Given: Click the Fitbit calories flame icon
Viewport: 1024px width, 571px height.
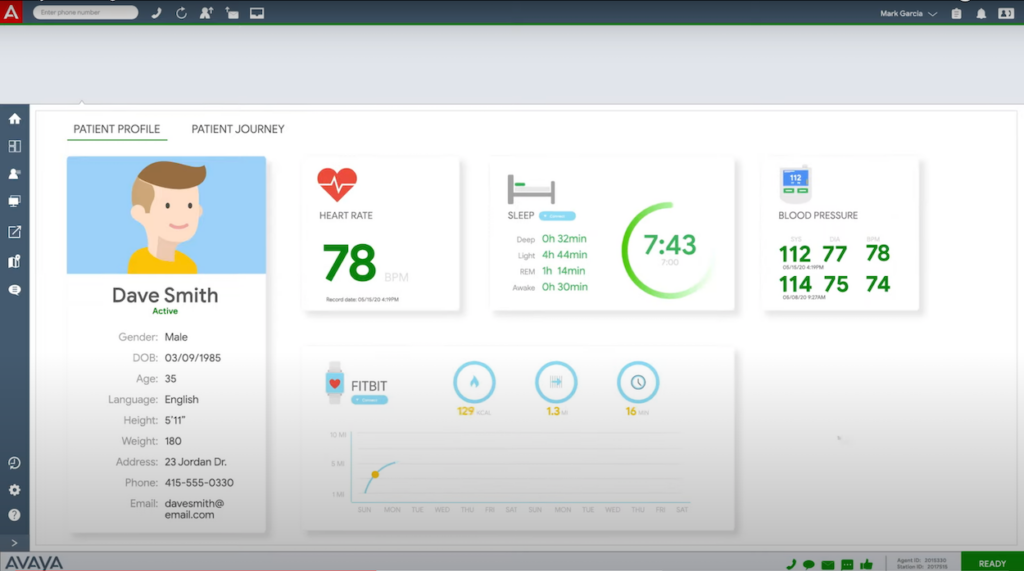Looking at the screenshot, I should coord(474,382).
